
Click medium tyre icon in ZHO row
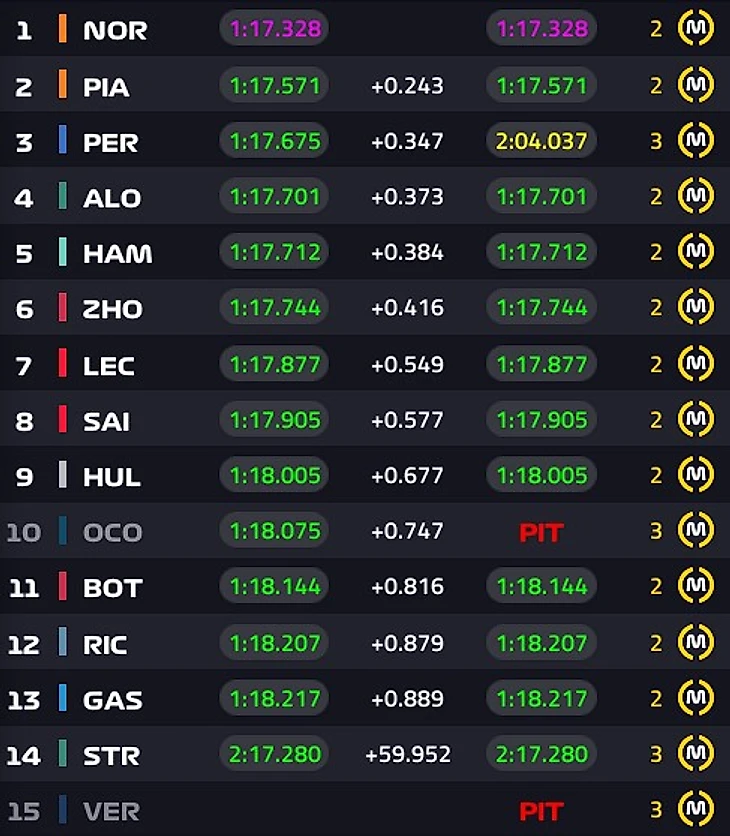(x=695, y=308)
